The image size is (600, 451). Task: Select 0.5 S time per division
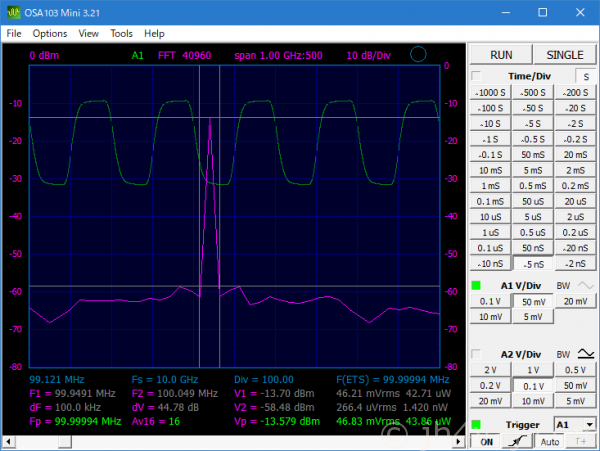(533, 139)
